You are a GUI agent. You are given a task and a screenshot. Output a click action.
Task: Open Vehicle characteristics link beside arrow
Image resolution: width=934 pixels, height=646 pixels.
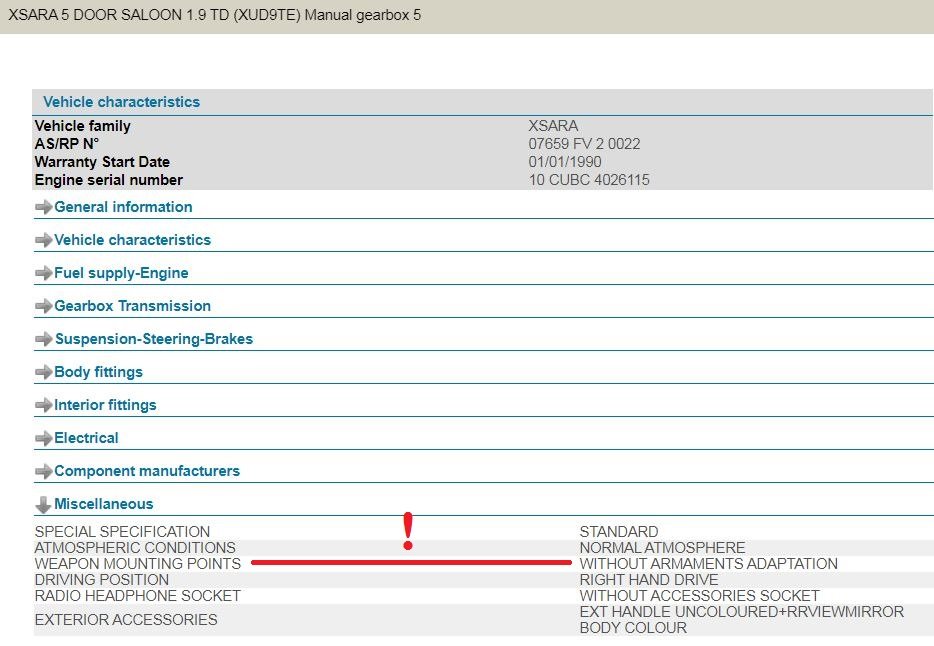(132, 239)
